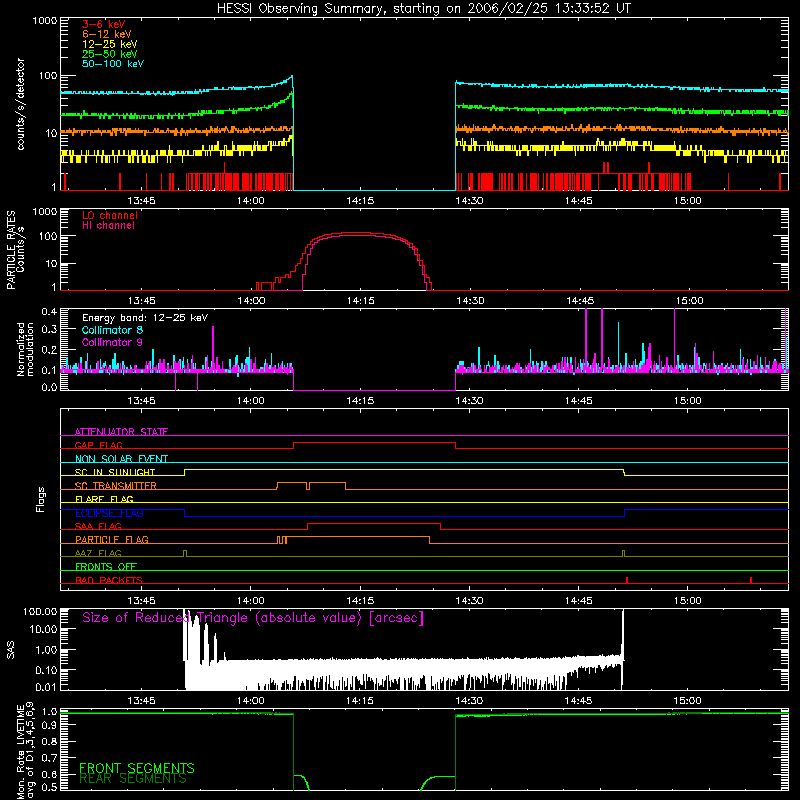Click the LO channel legend label
800x800 pixels.
(x=110, y=215)
